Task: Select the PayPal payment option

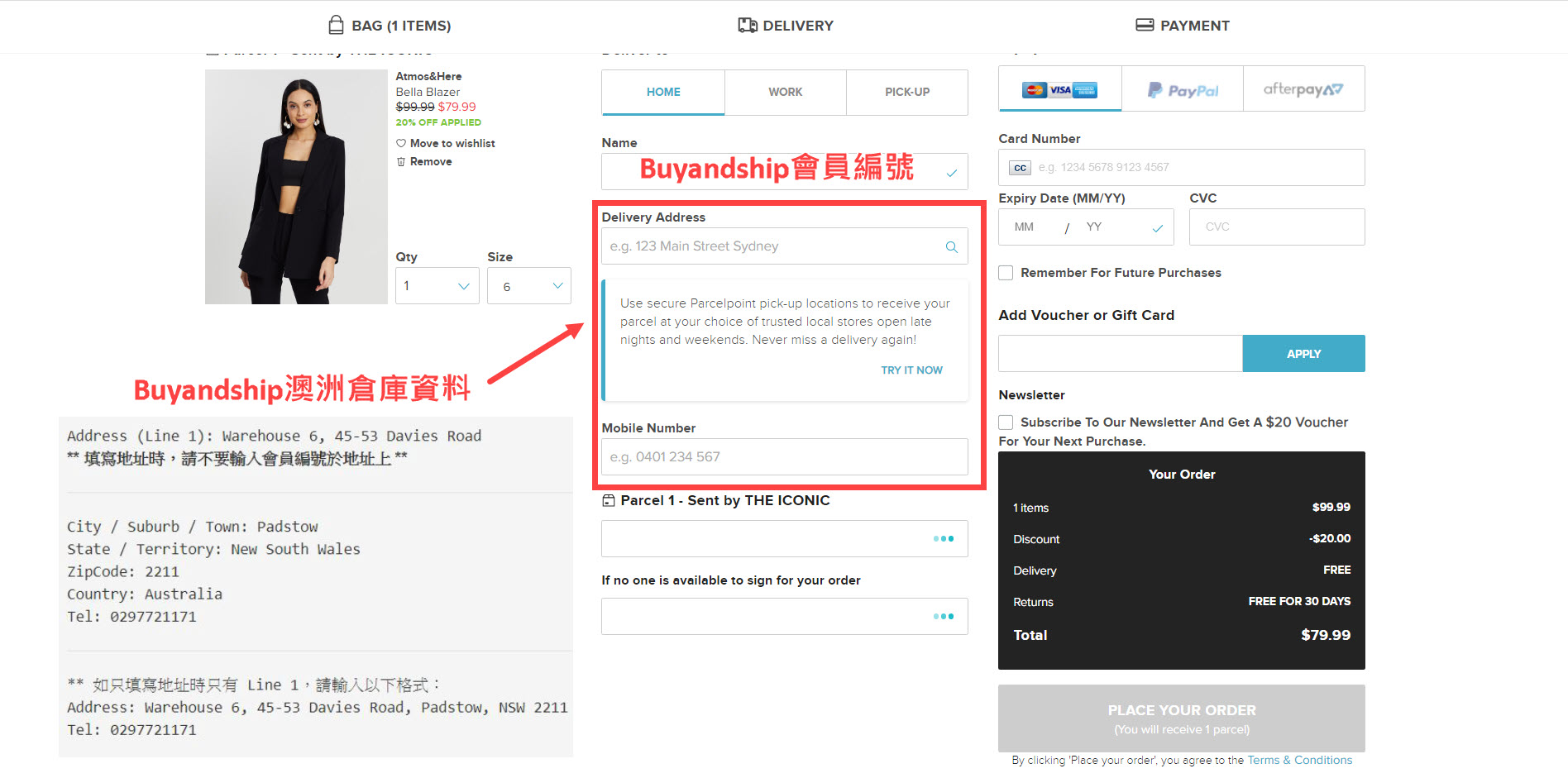Action: click(x=1182, y=89)
